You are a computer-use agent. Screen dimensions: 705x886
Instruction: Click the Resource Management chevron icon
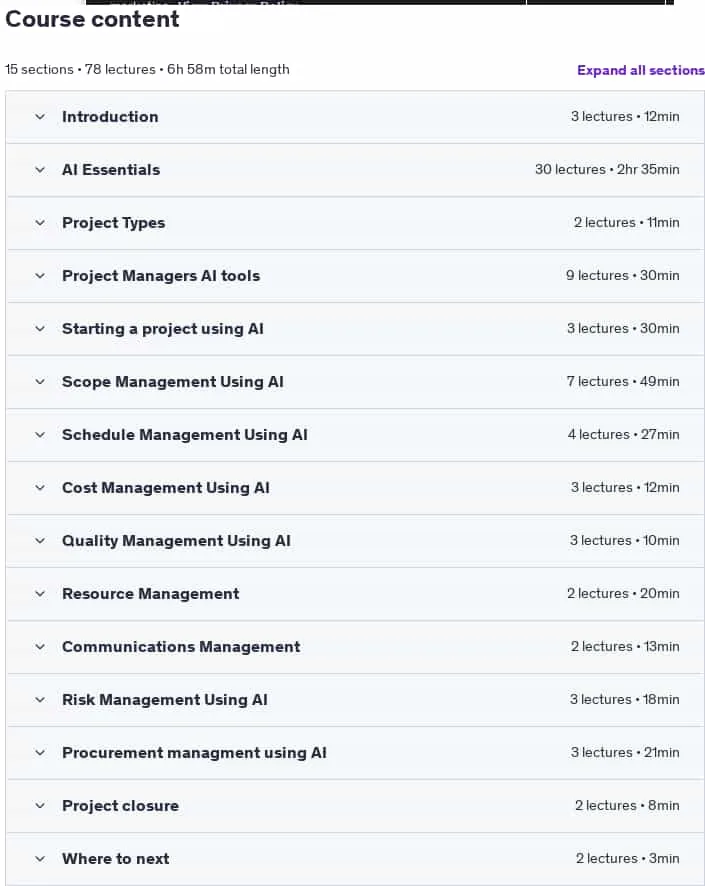pyautogui.click(x=40, y=594)
